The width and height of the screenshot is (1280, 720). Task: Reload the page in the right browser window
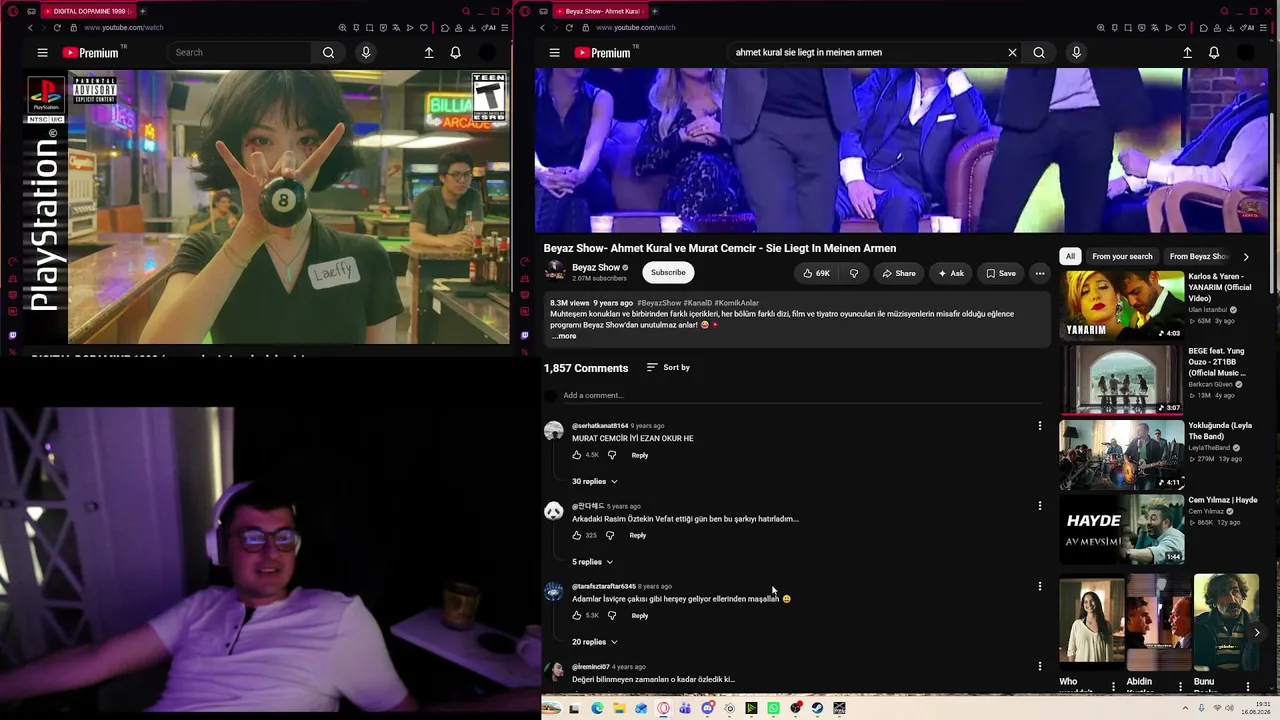coord(569,28)
